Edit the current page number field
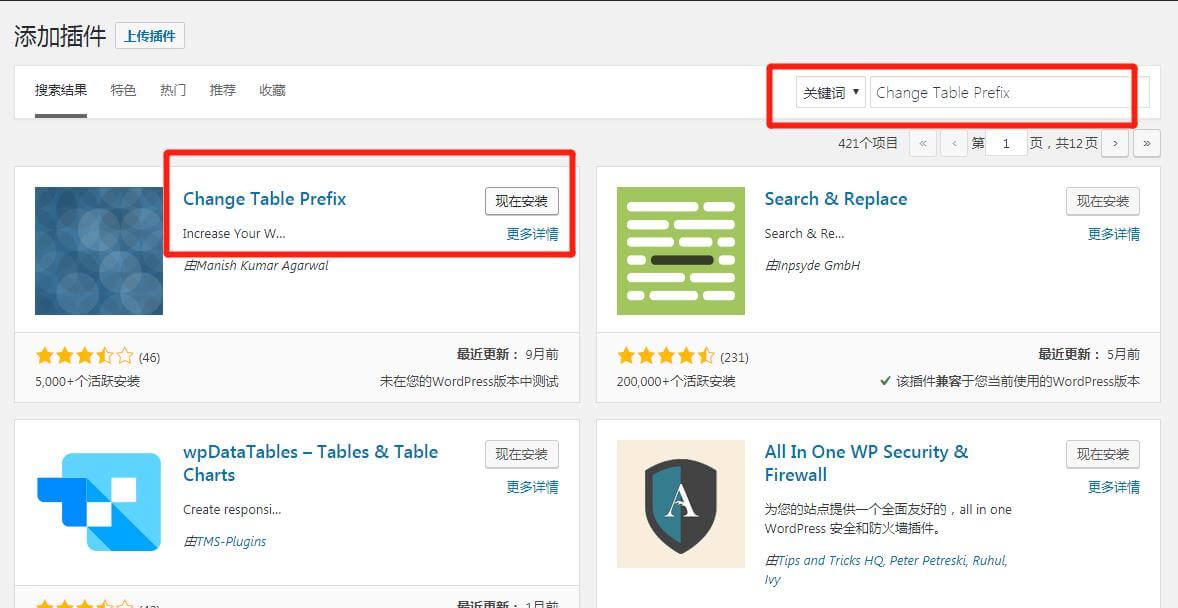Image resolution: width=1178 pixels, height=608 pixels. (1006, 143)
